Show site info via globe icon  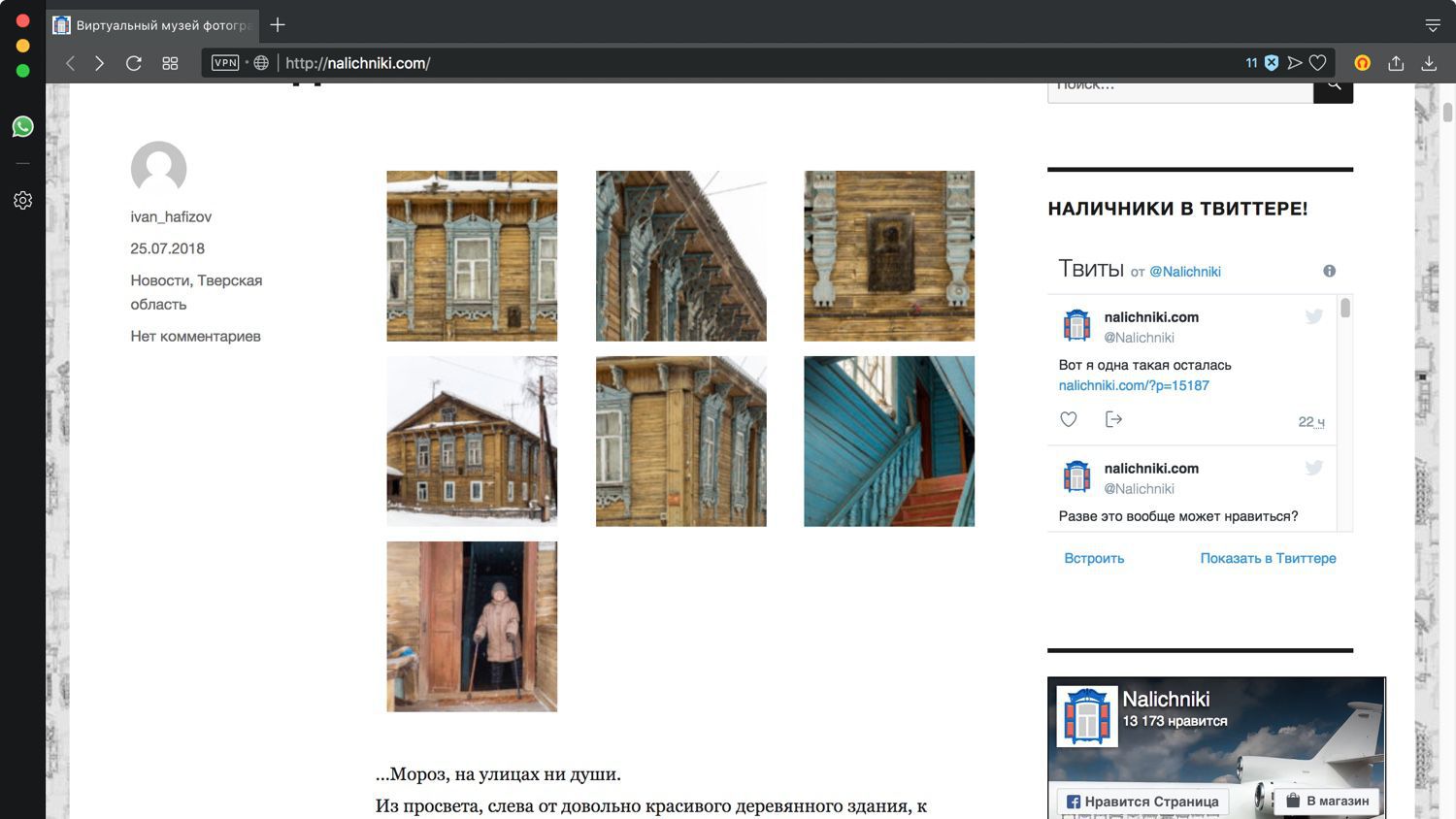click(x=261, y=63)
